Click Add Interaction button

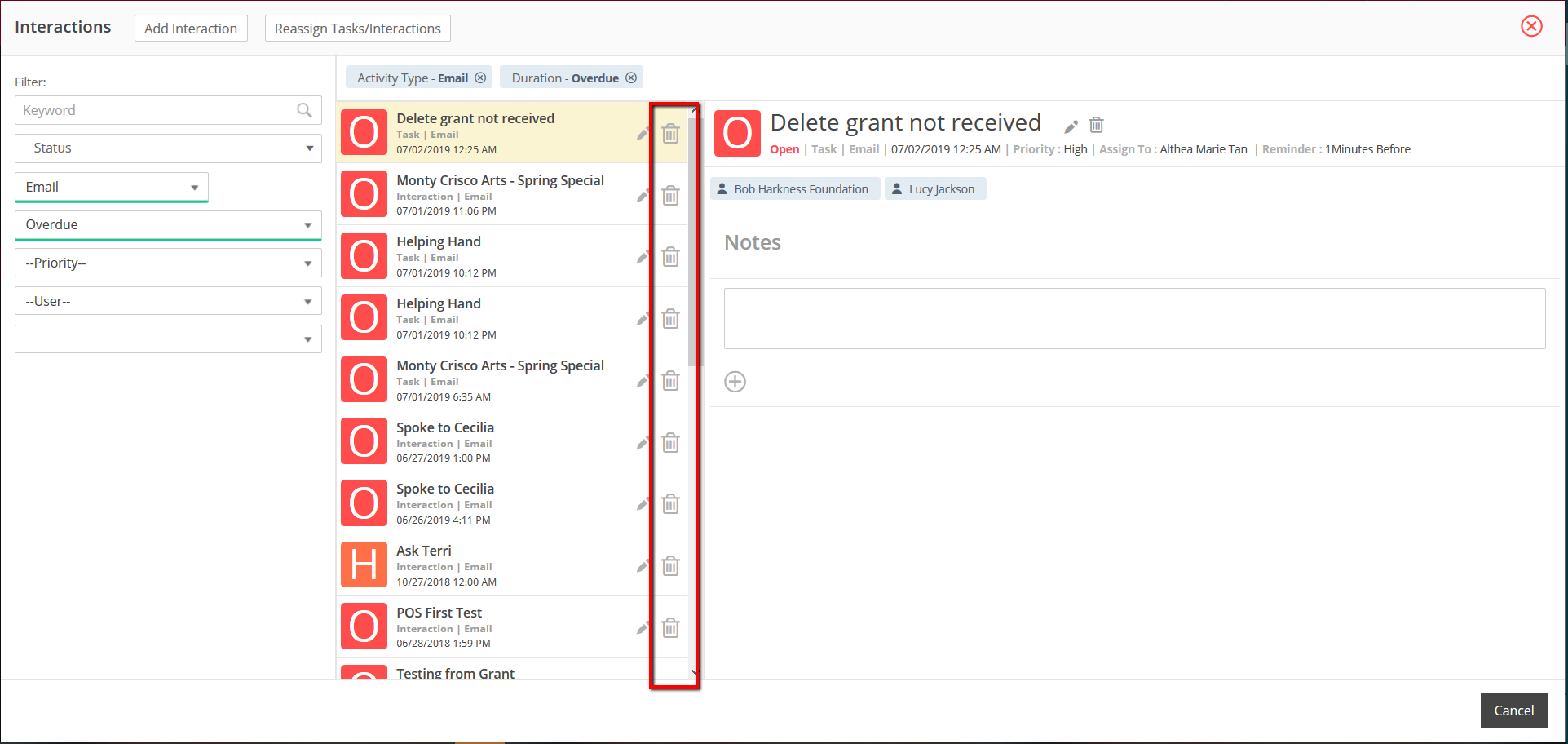(x=191, y=29)
